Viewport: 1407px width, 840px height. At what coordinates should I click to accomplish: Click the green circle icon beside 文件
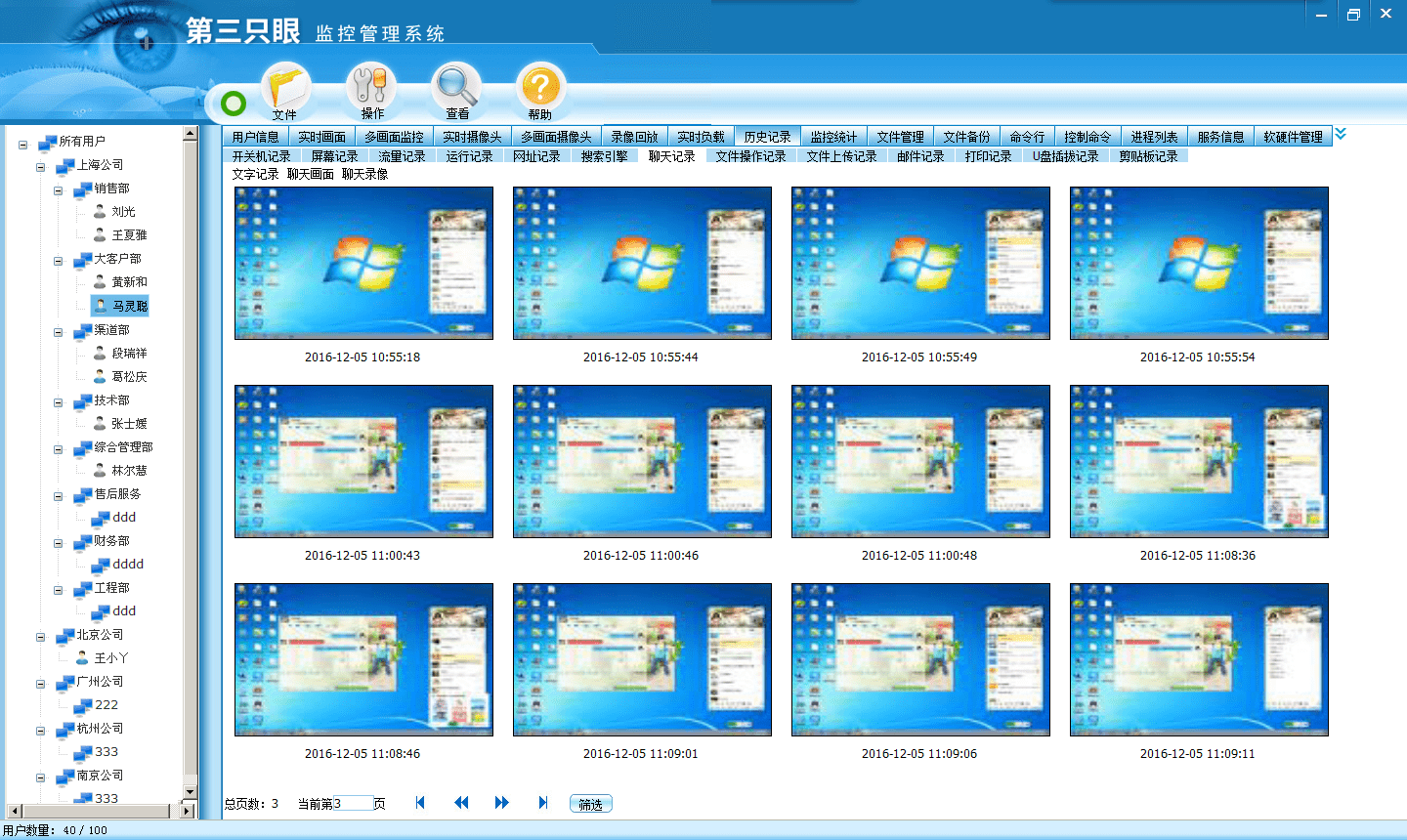234,103
